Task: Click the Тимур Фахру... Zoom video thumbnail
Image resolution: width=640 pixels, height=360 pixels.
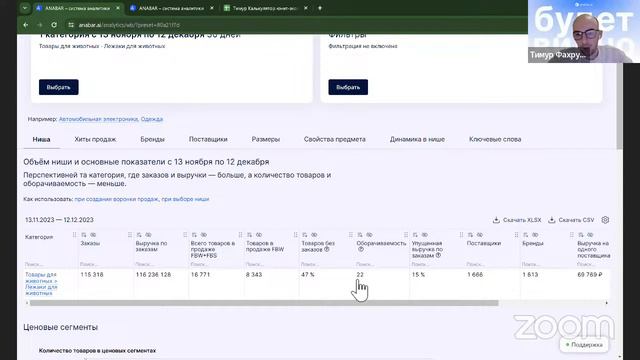Action: tap(584, 31)
